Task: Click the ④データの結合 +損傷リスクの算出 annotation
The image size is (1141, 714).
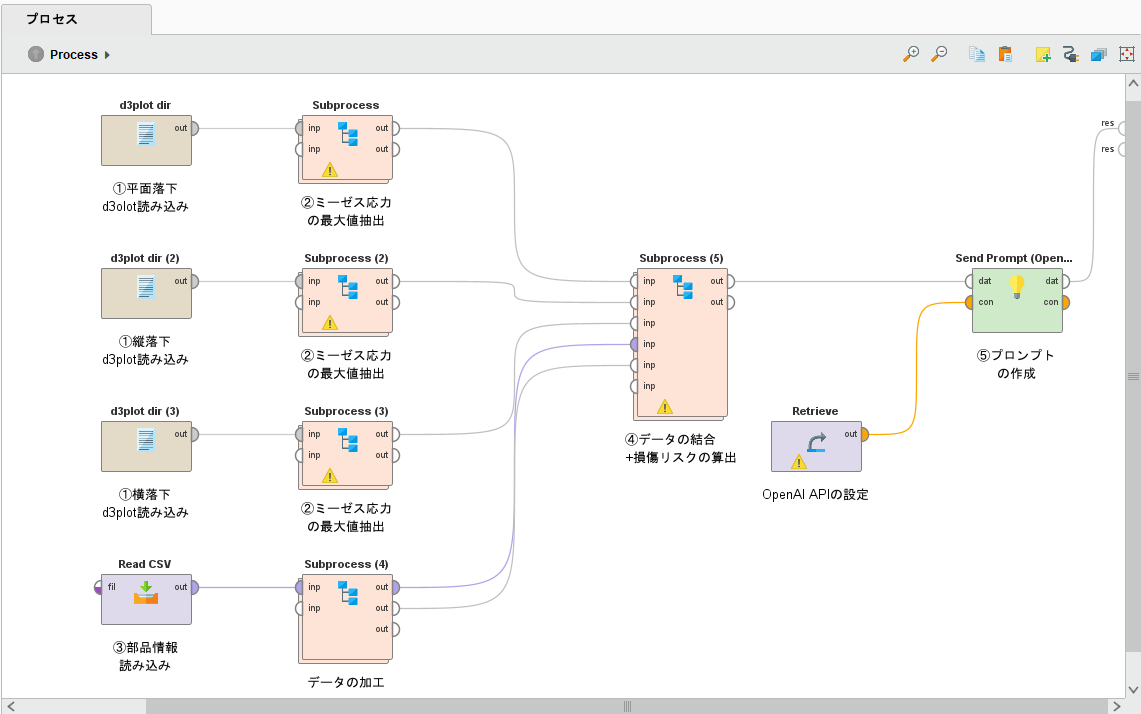Action: [x=681, y=448]
